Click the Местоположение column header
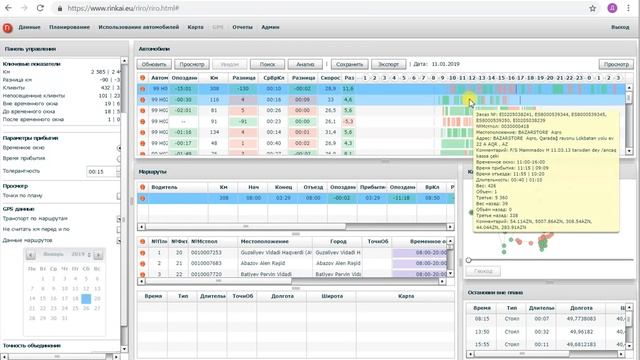Image resolution: width=640 pixels, height=360 pixels. pos(264,242)
